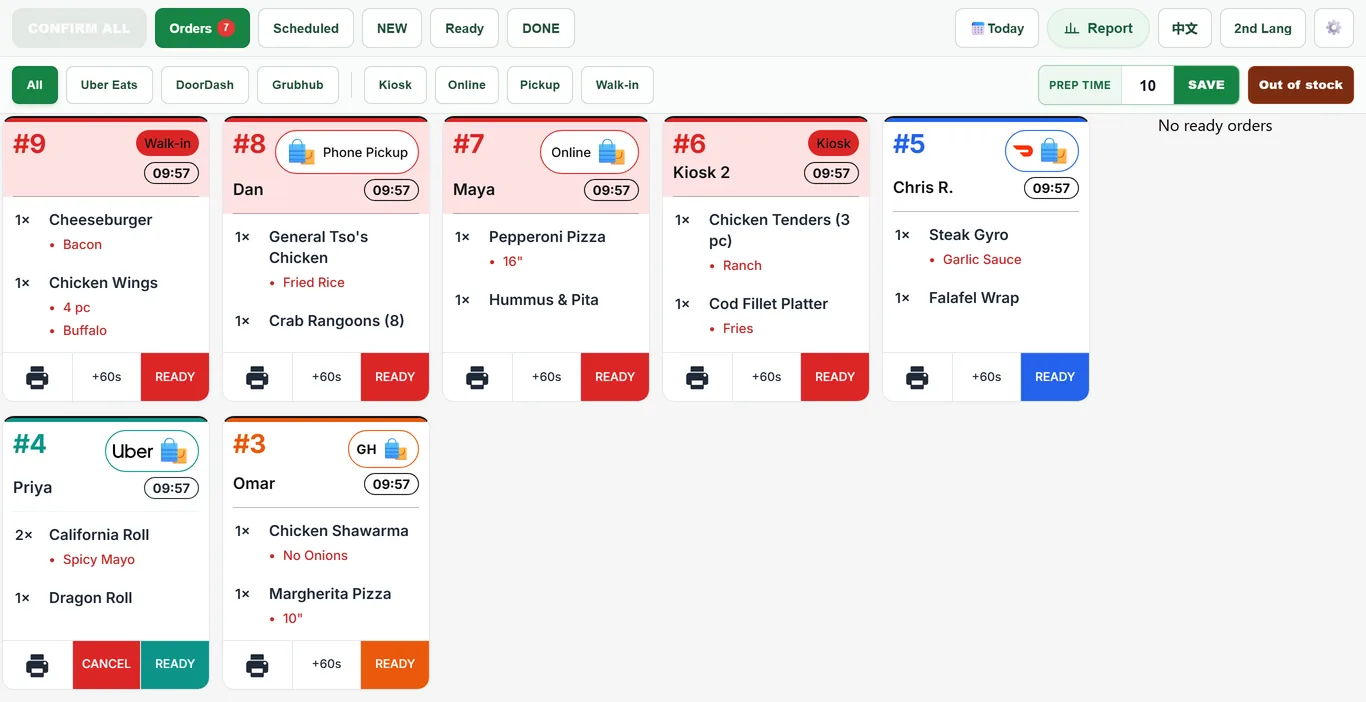Cancel Priya's order #4
This screenshot has width=1366, height=702.
pyautogui.click(x=106, y=664)
